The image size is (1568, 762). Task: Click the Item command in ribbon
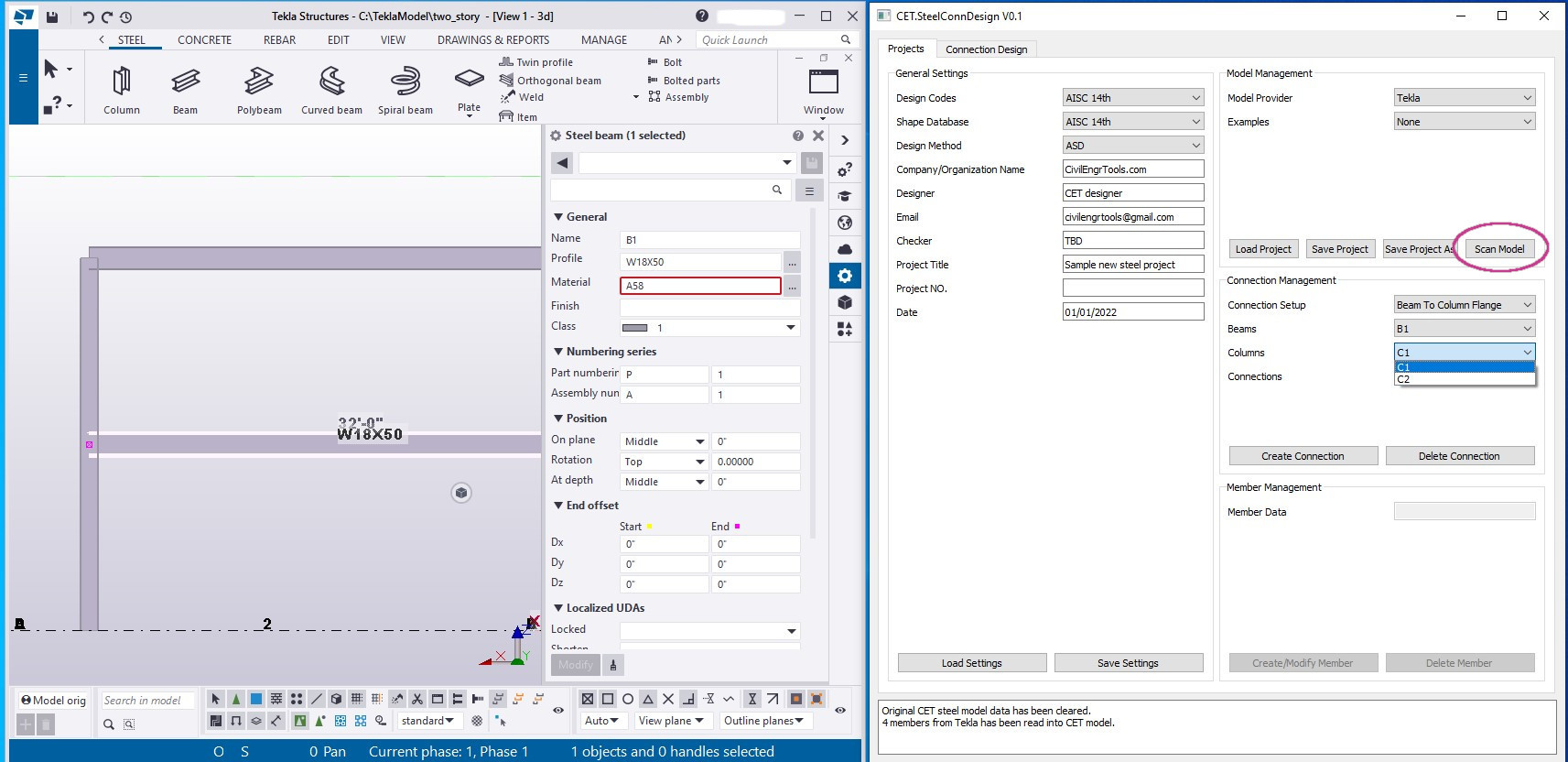point(518,116)
